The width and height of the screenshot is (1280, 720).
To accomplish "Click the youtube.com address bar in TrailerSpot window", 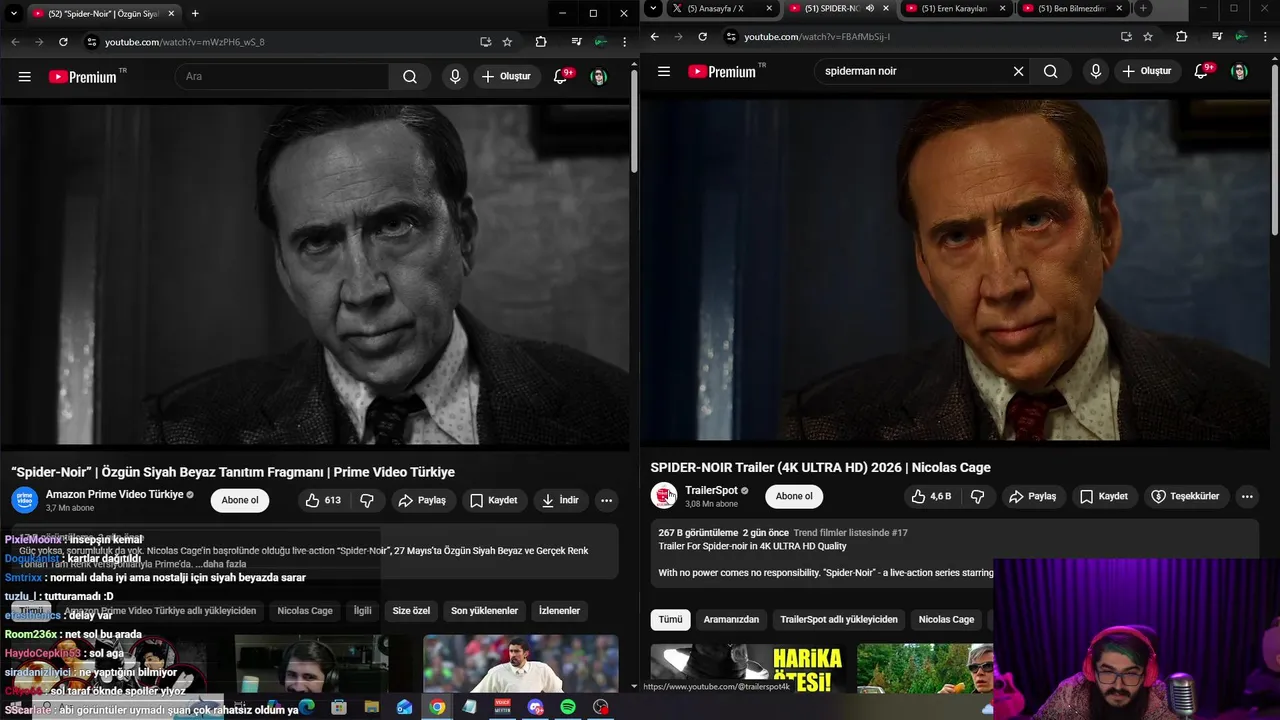I will (915, 37).
